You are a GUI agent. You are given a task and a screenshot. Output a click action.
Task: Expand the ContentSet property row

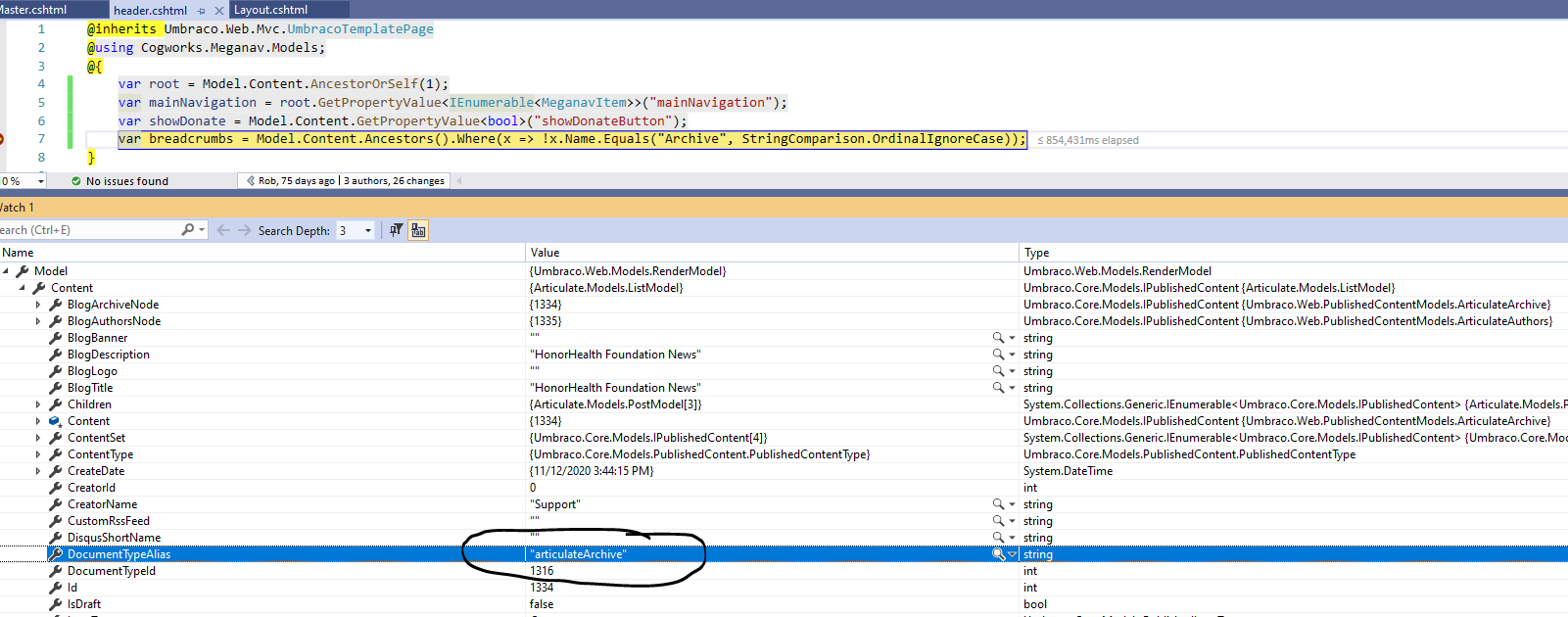click(x=38, y=438)
